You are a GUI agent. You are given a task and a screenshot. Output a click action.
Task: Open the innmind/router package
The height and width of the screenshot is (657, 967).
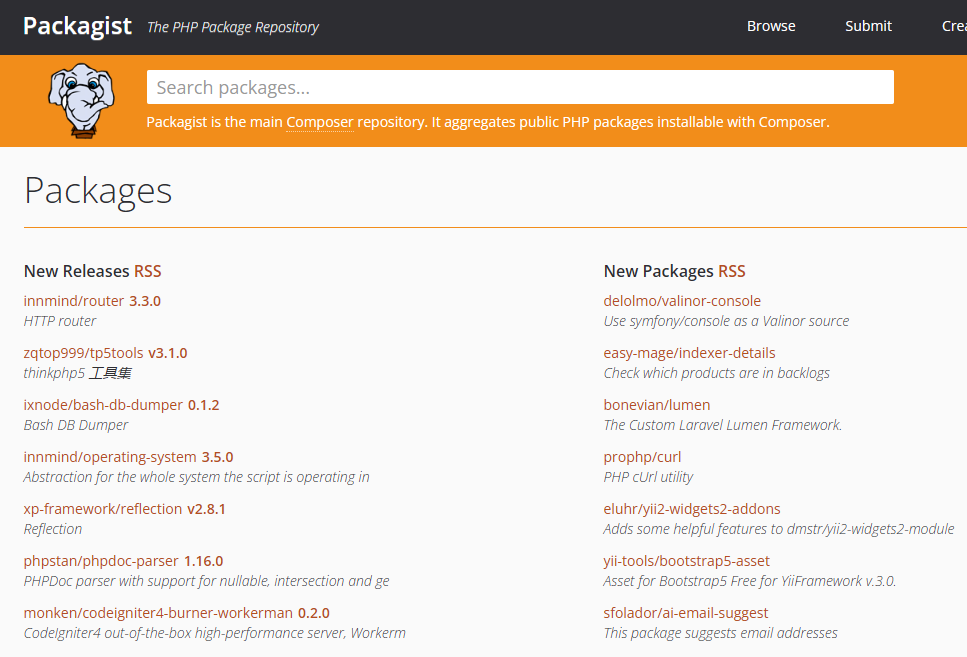(73, 301)
